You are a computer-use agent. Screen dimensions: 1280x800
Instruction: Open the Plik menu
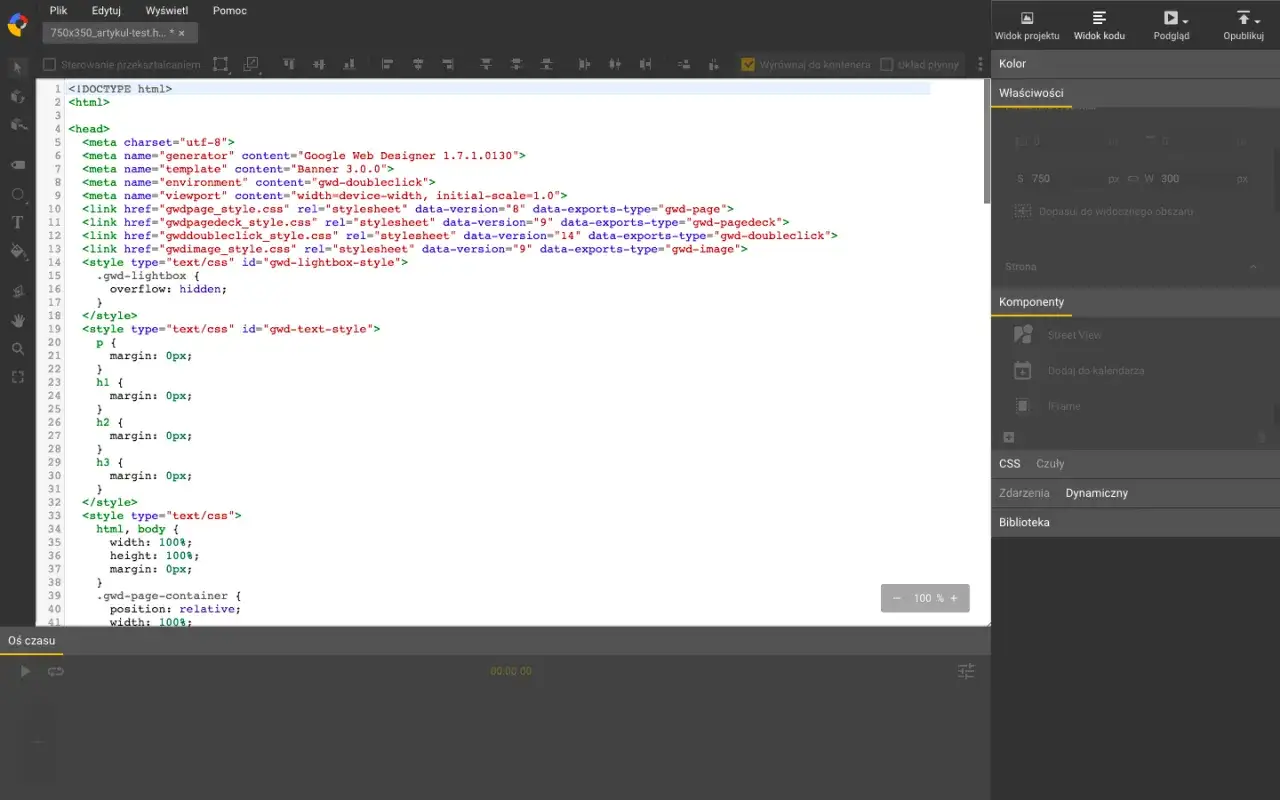(57, 10)
